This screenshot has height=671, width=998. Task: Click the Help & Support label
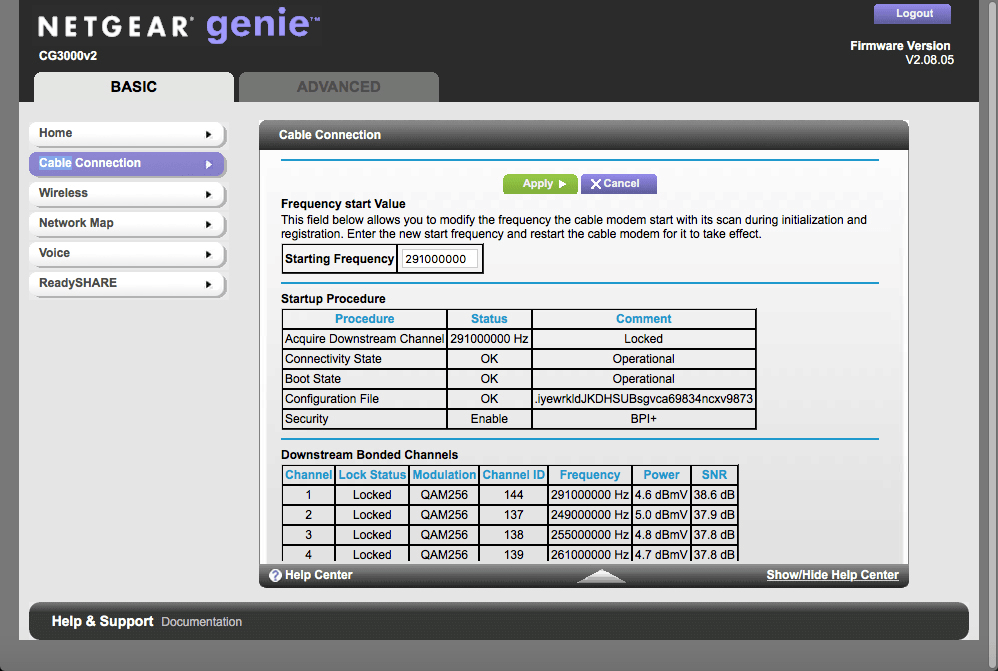click(x=102, y=621)
